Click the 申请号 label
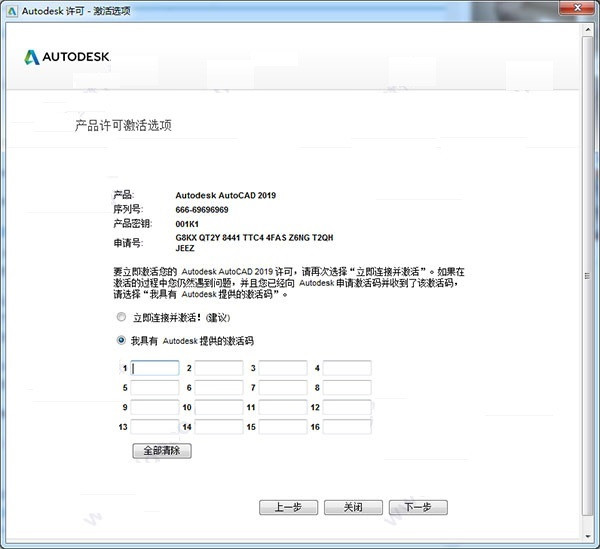The image size is (600, 549). point(128,243)
